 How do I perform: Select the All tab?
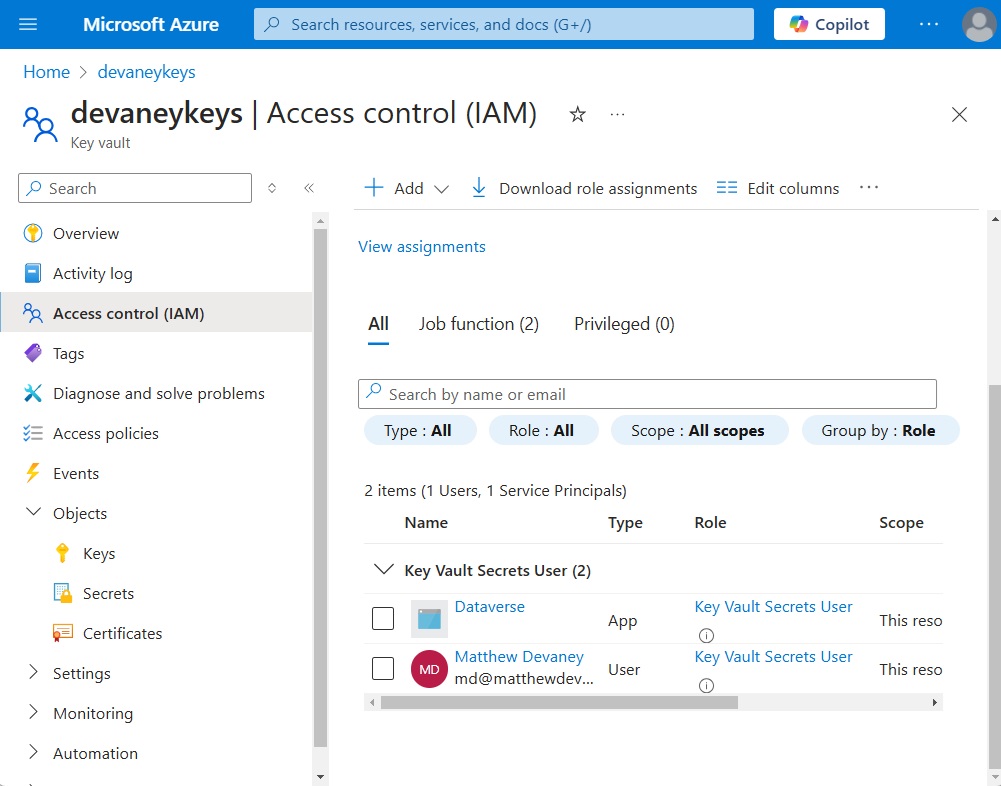pos(379,324)
